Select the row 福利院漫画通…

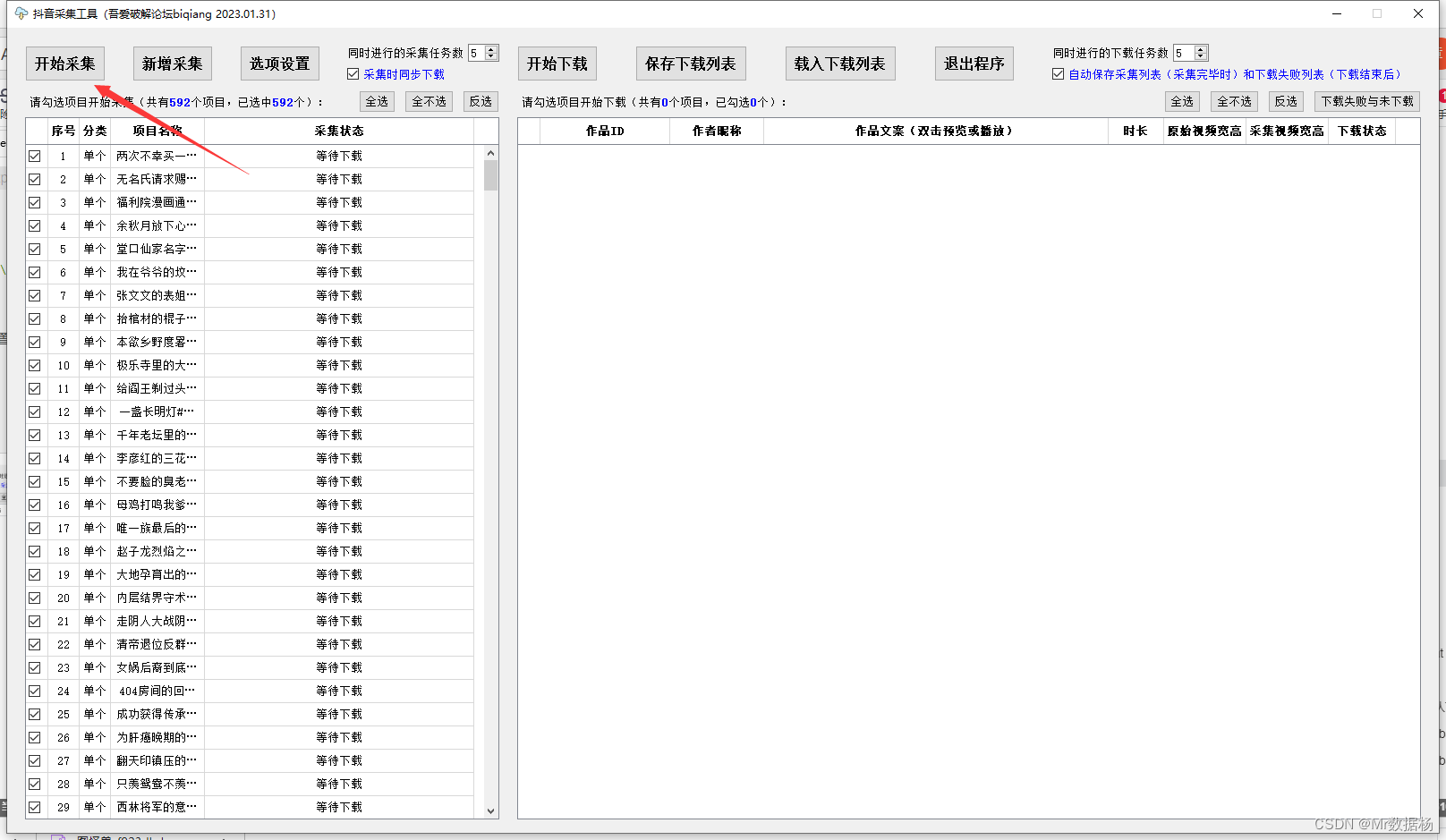coord(250,202)
